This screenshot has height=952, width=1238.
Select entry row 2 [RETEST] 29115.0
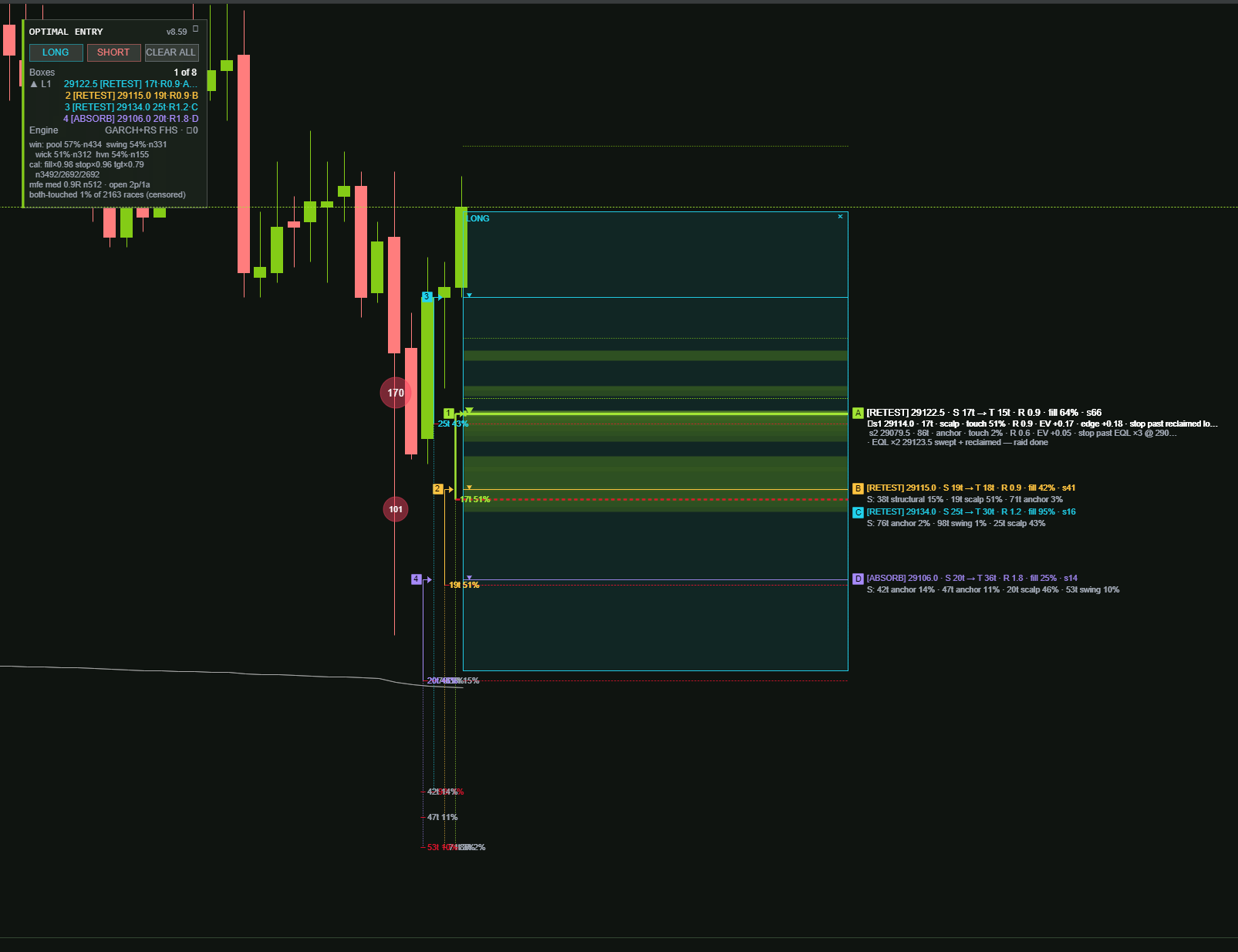pos(131,96)
